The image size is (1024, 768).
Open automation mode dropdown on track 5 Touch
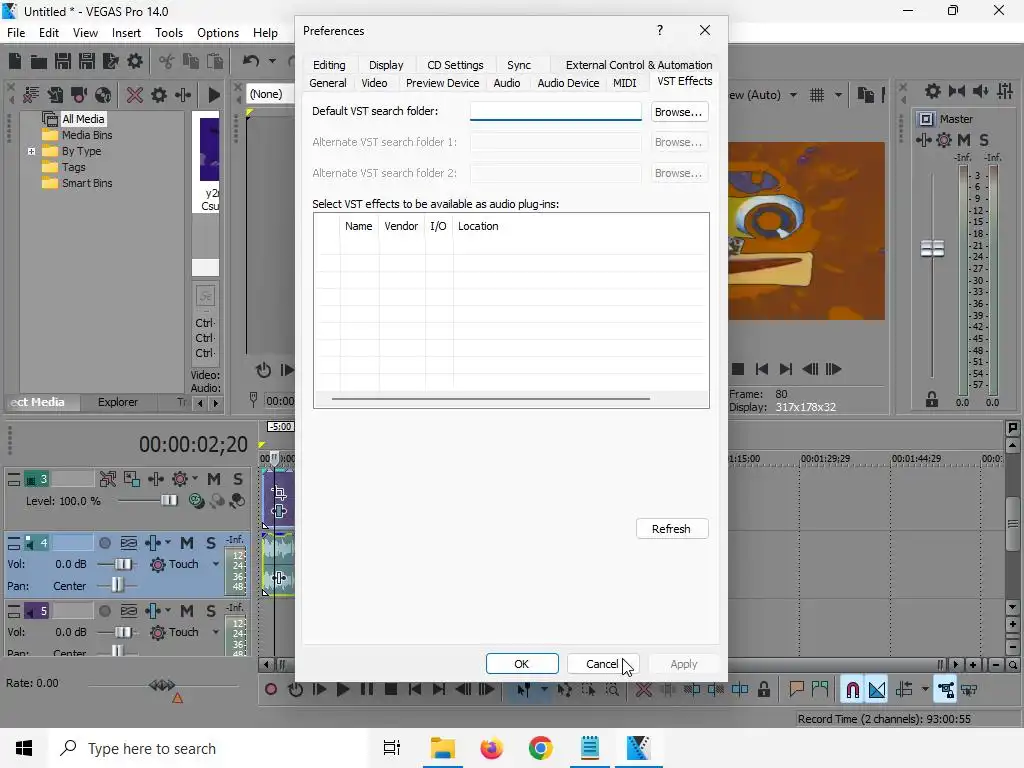216,632
